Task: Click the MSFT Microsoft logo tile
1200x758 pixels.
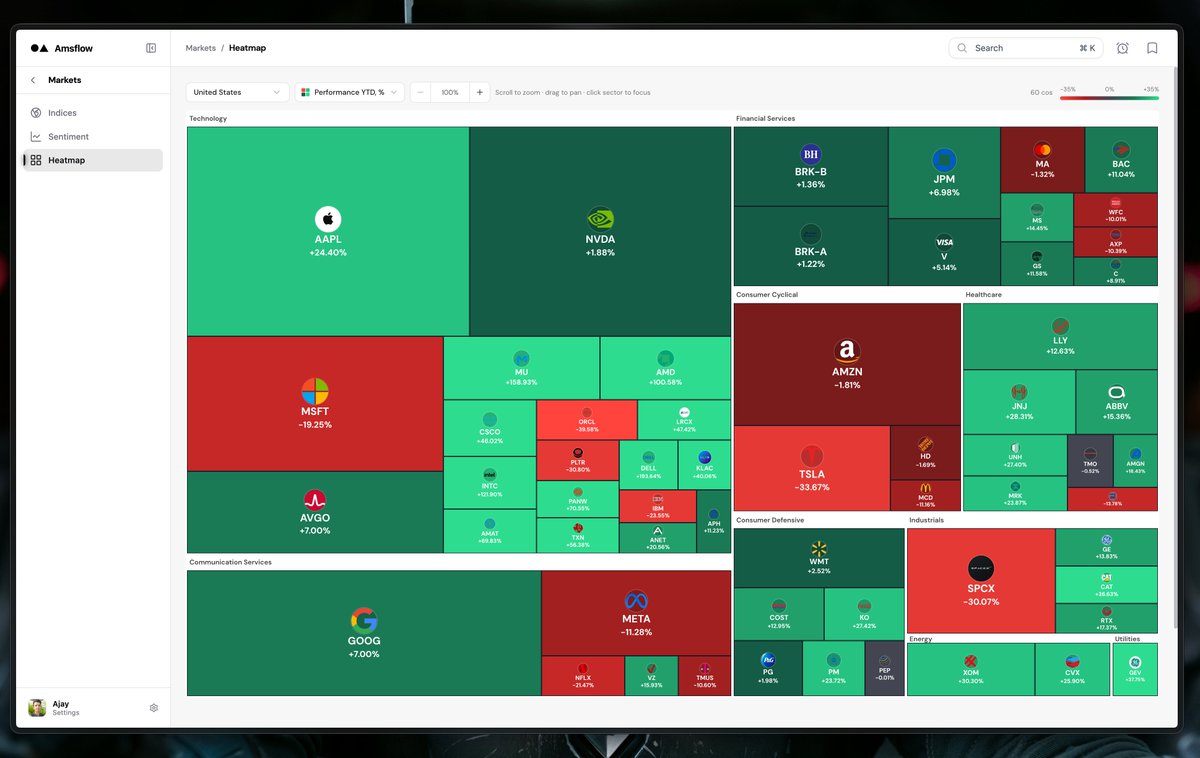Action: pos(315,404)
